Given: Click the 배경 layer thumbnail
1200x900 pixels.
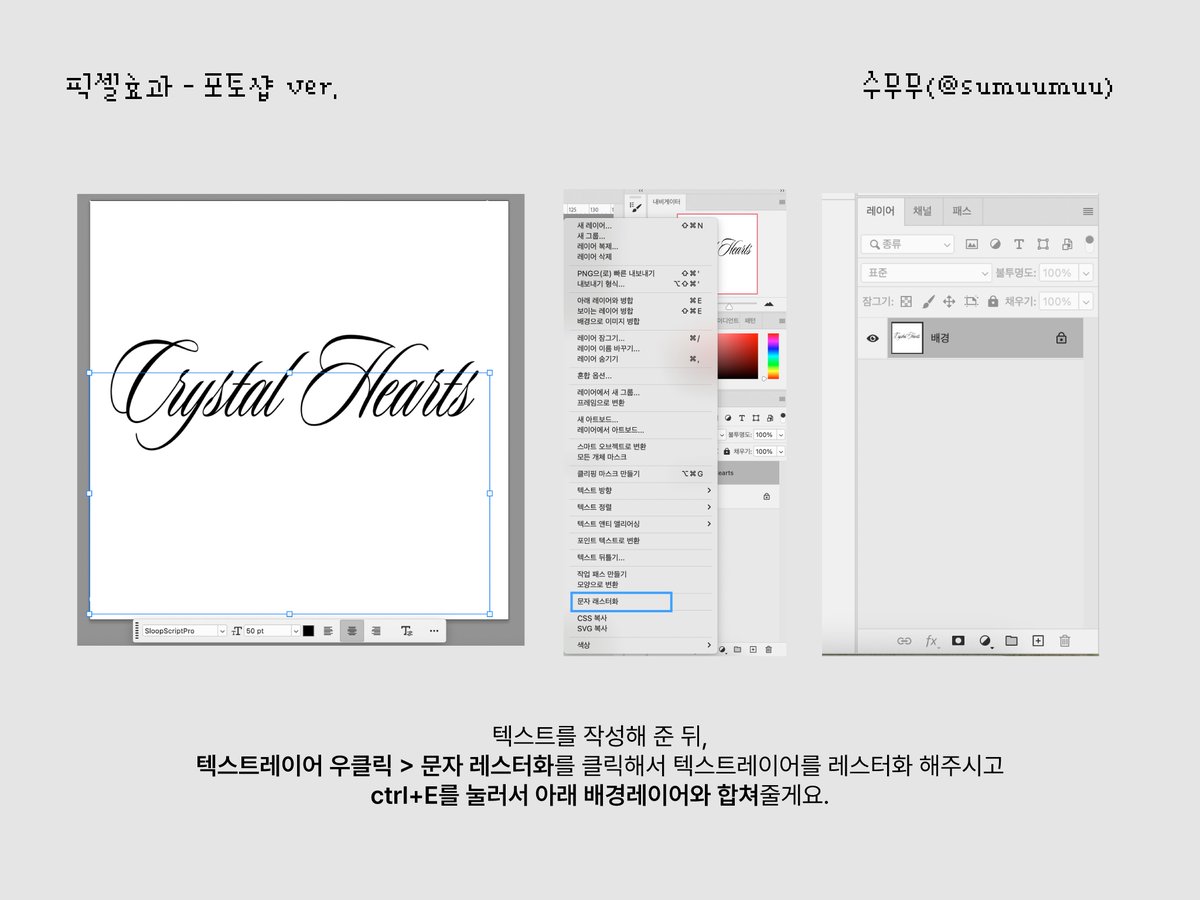Looking at the screenshot, I should (907, 339).
